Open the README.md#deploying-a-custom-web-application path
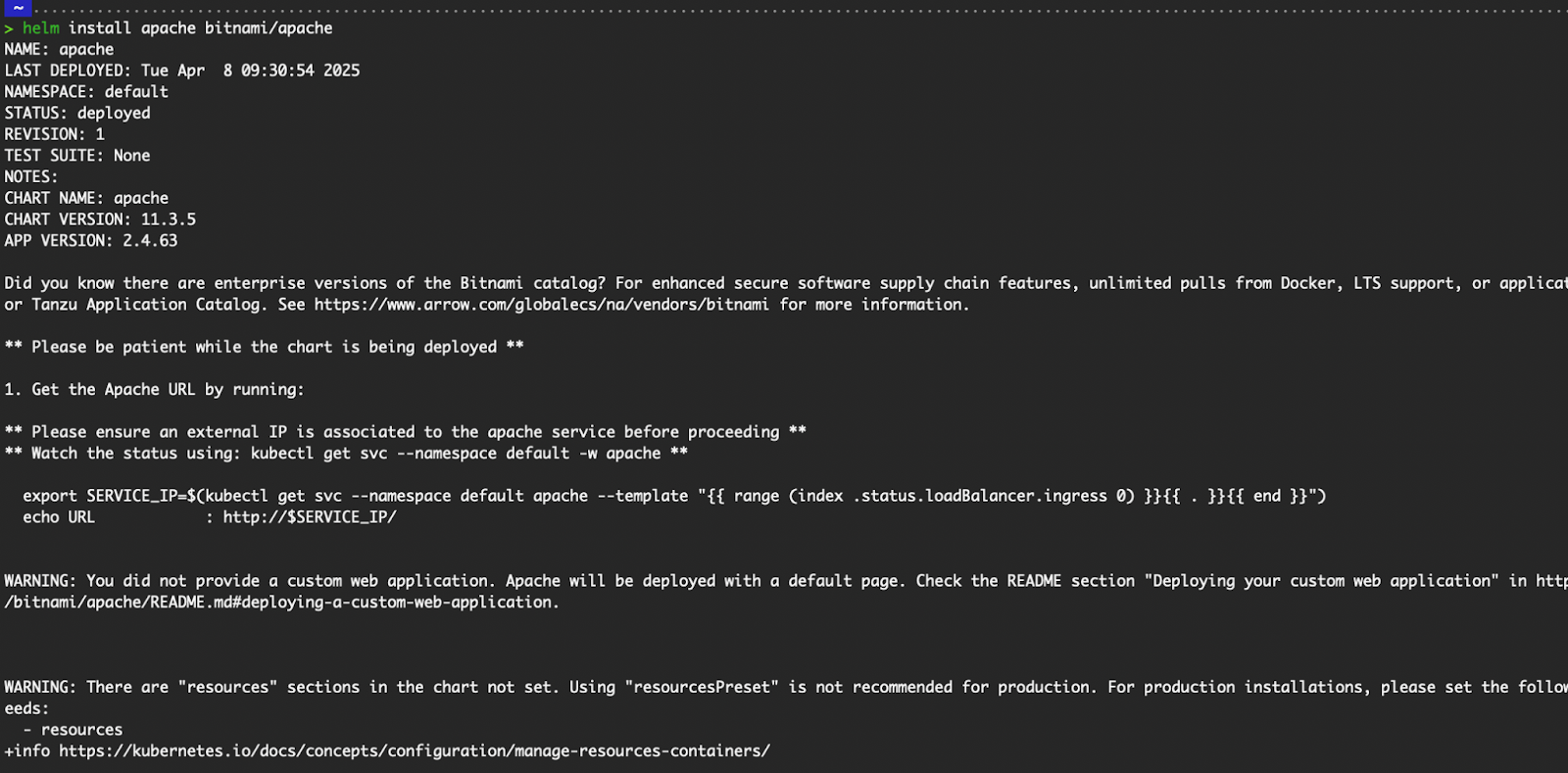This screenshot has height=773, width=1568. [281, 603]
